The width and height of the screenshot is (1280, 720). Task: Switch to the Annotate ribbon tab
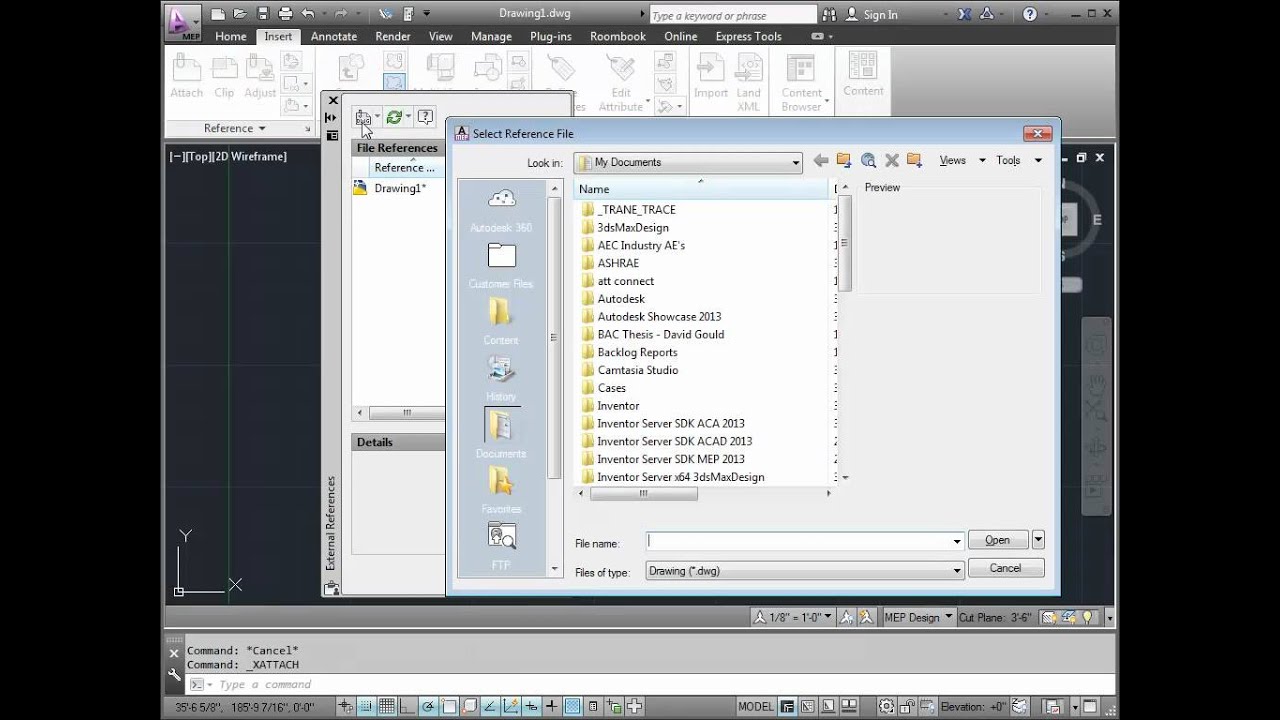tap(334, 36)
